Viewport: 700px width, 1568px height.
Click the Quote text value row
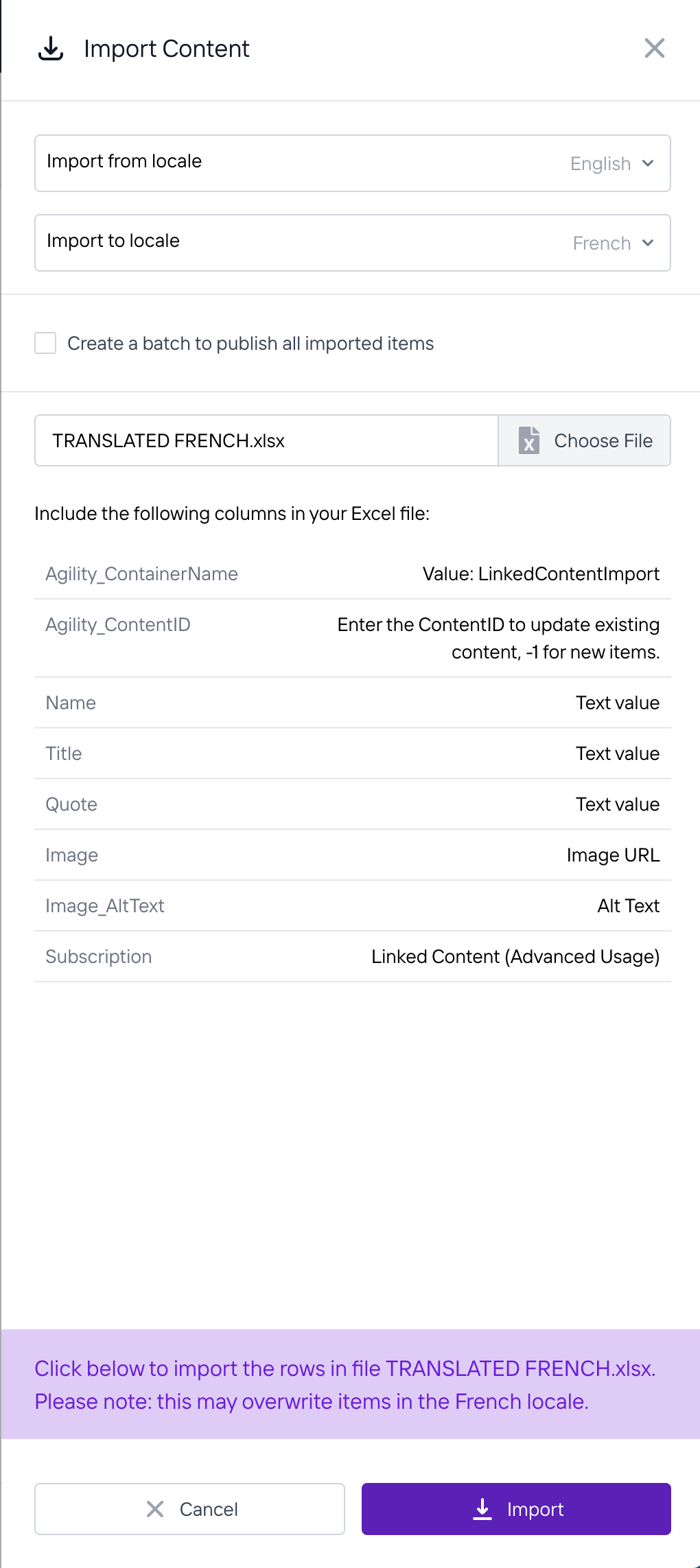click(x=353, y=805)
